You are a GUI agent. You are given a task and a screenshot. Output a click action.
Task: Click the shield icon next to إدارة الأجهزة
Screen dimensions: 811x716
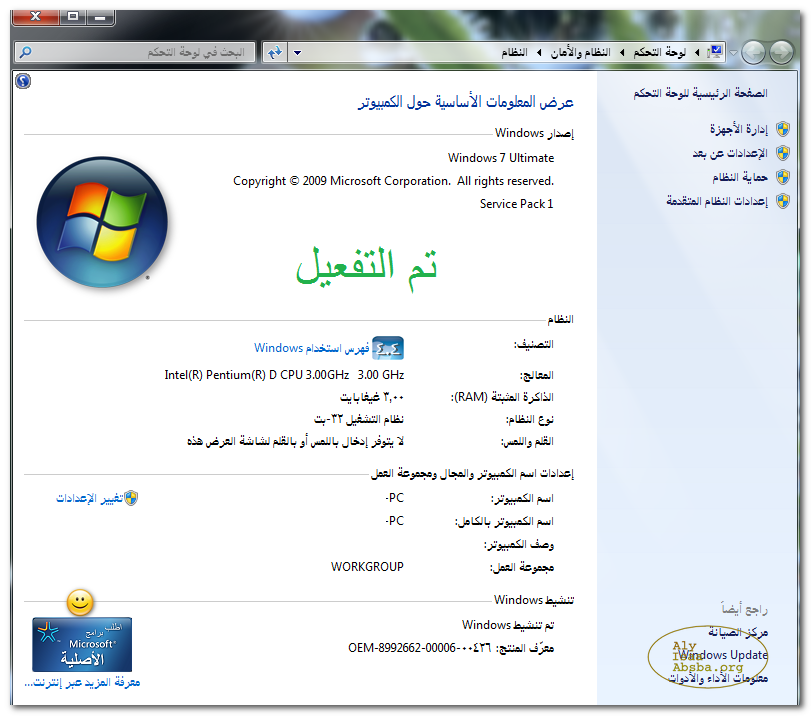click(x=783, y=129)
